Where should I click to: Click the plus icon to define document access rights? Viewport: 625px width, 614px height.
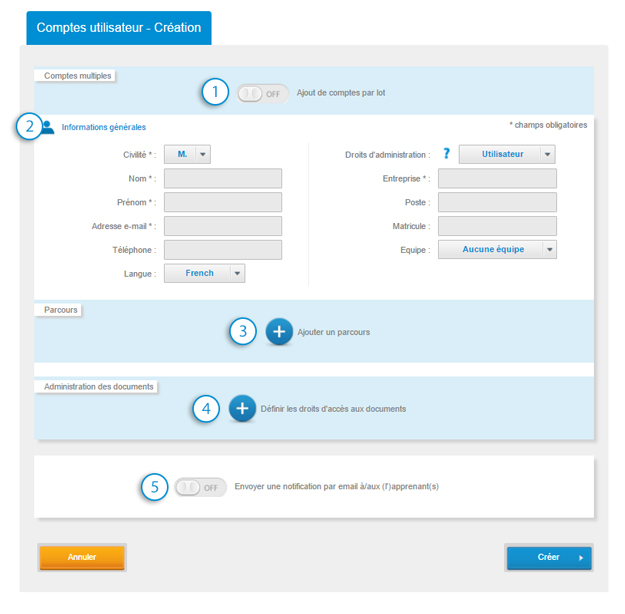click(242, 408)
